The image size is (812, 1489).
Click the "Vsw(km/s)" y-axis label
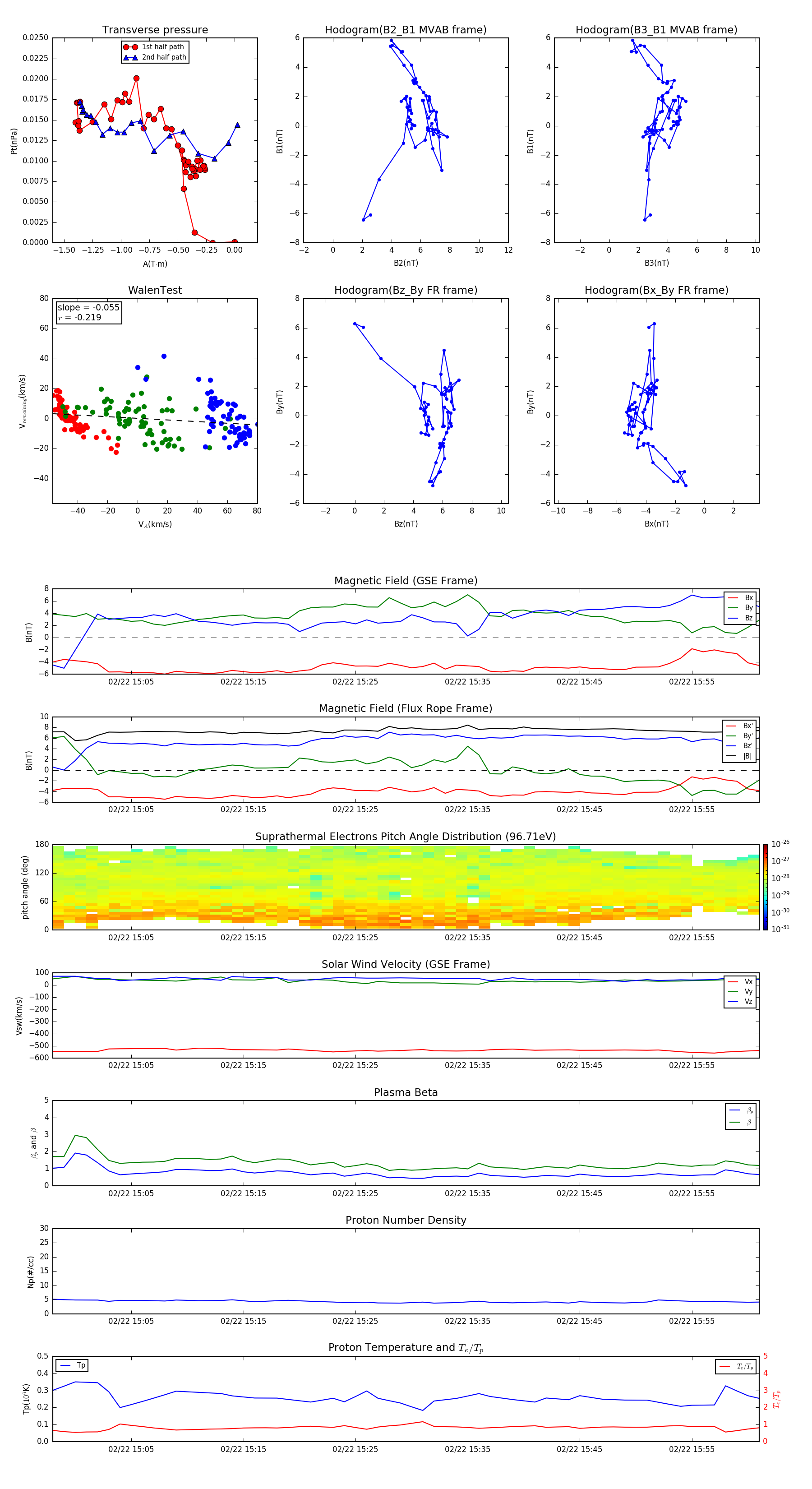19,1015
